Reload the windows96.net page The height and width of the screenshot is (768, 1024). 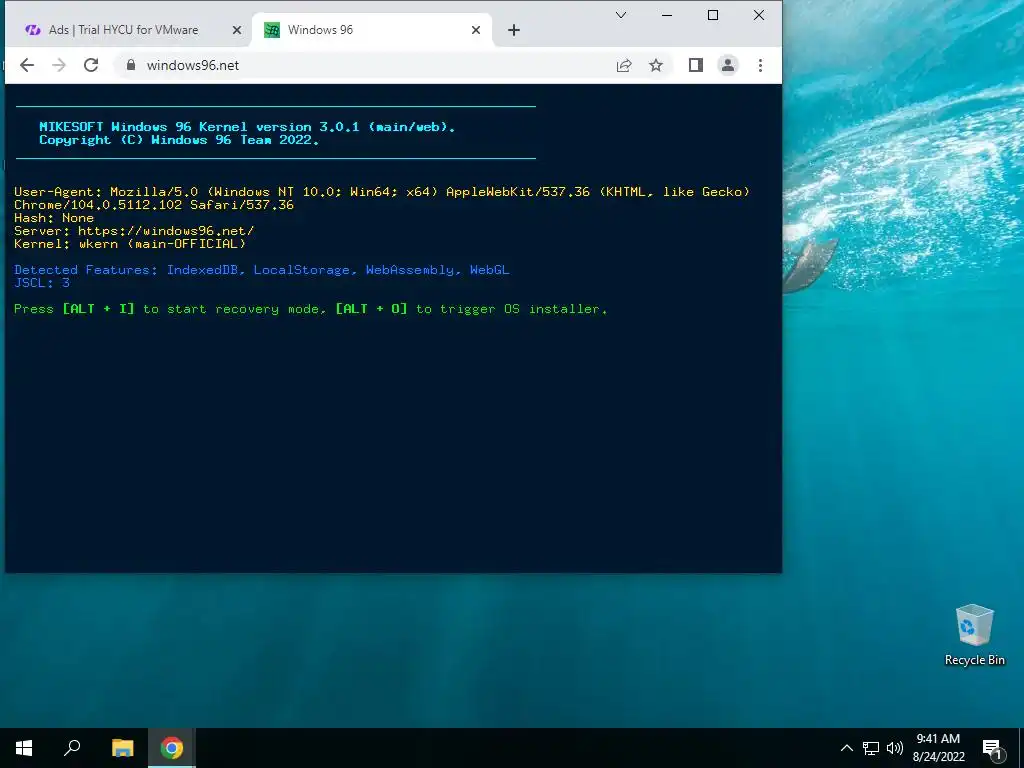point(91,65)
